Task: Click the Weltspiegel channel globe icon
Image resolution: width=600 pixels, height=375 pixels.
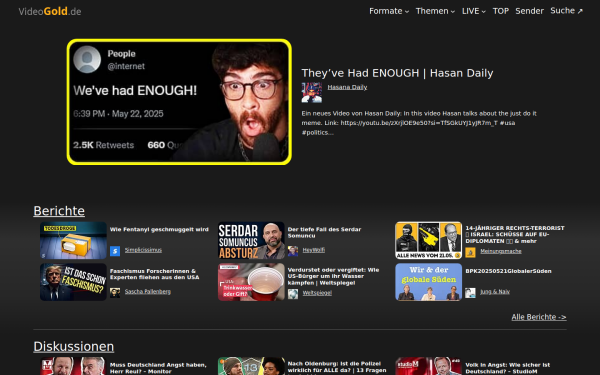Action: point(293,294)
